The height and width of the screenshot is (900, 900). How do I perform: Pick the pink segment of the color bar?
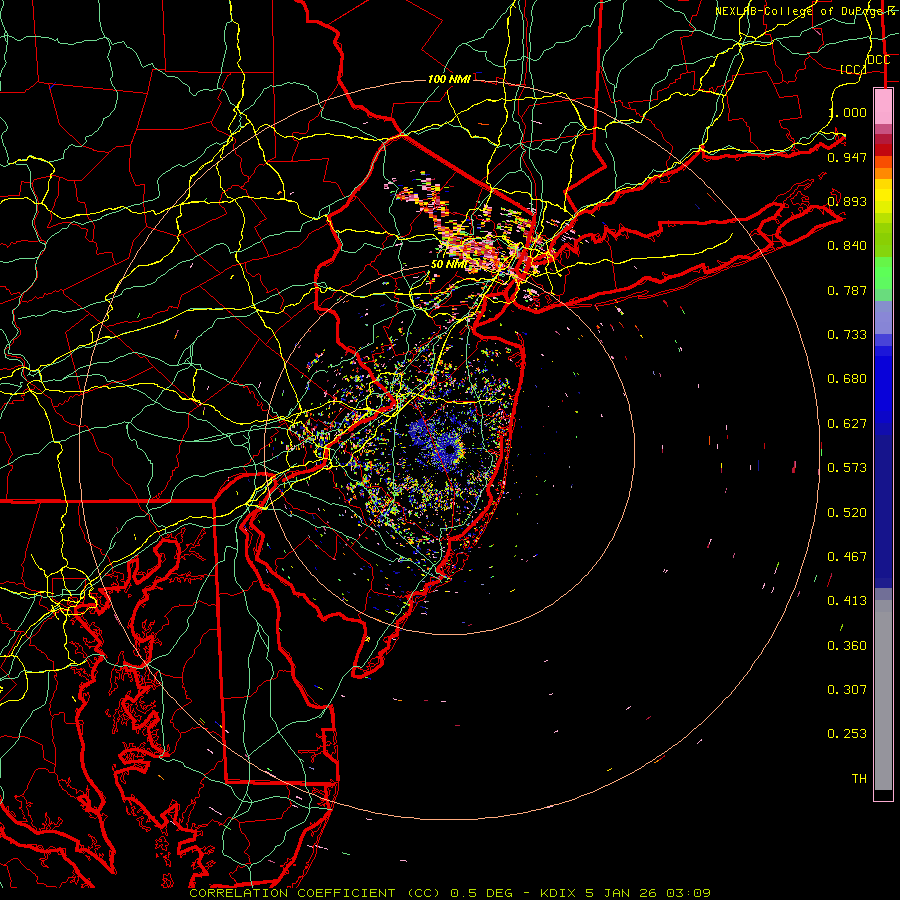[x=883, y=107]
